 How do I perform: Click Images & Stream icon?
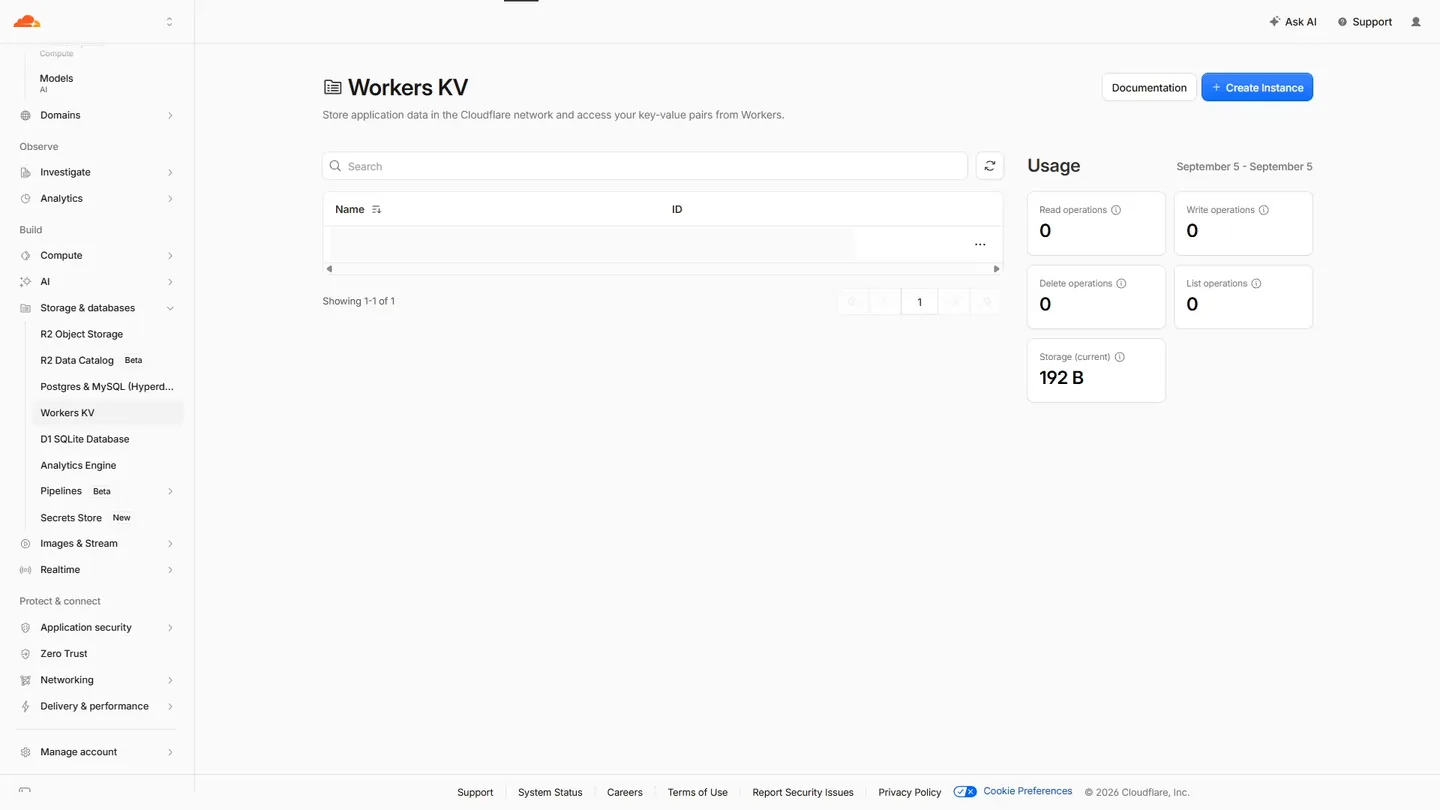pyautogui.click(x=26, y=543)
